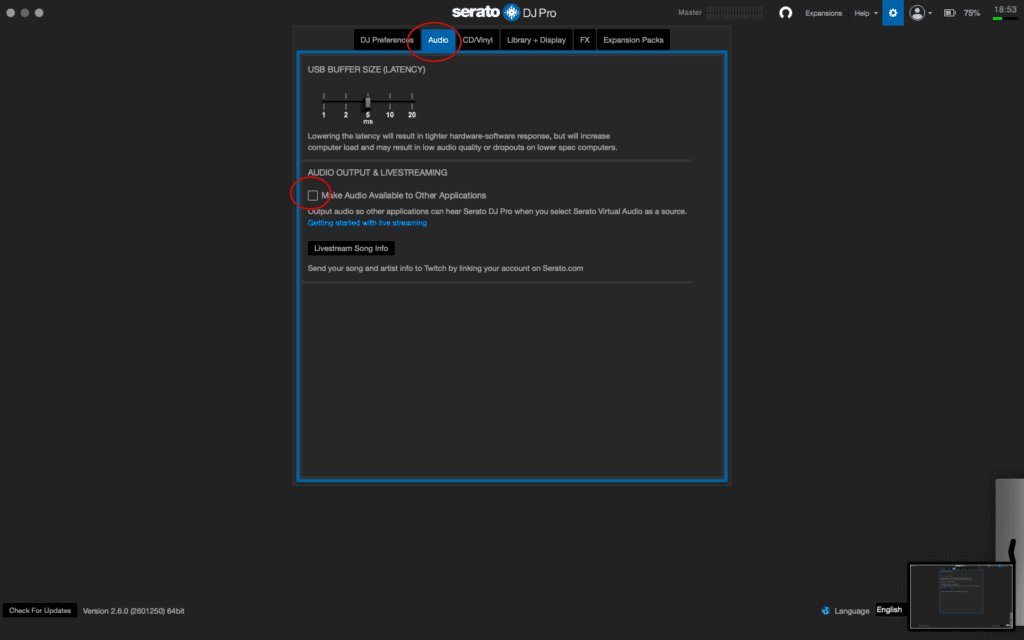Click the battery status icon
The height and width of the screenshot is (640, 1024).
tap(950, 13)
